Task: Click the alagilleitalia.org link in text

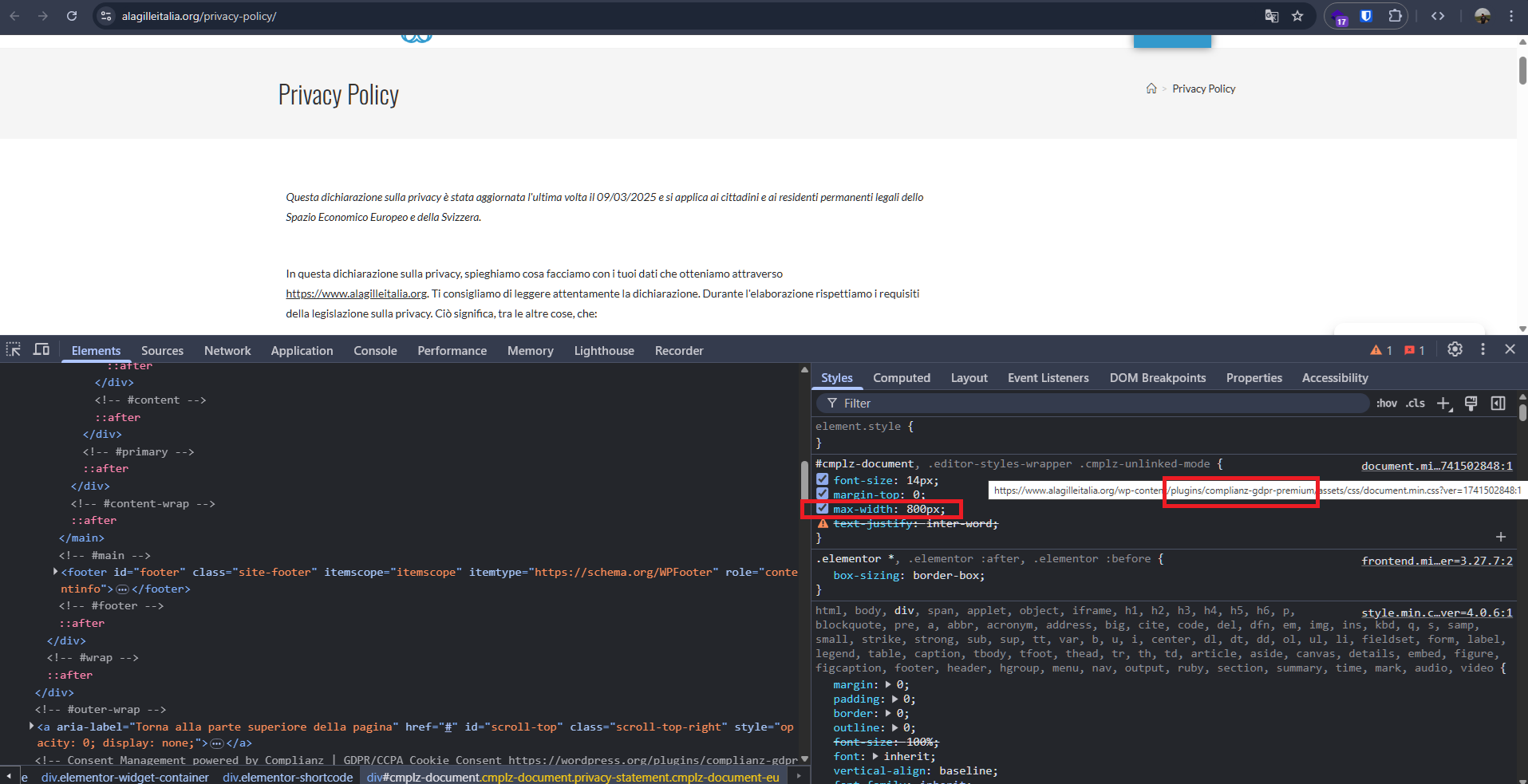Action: [356, 294]
